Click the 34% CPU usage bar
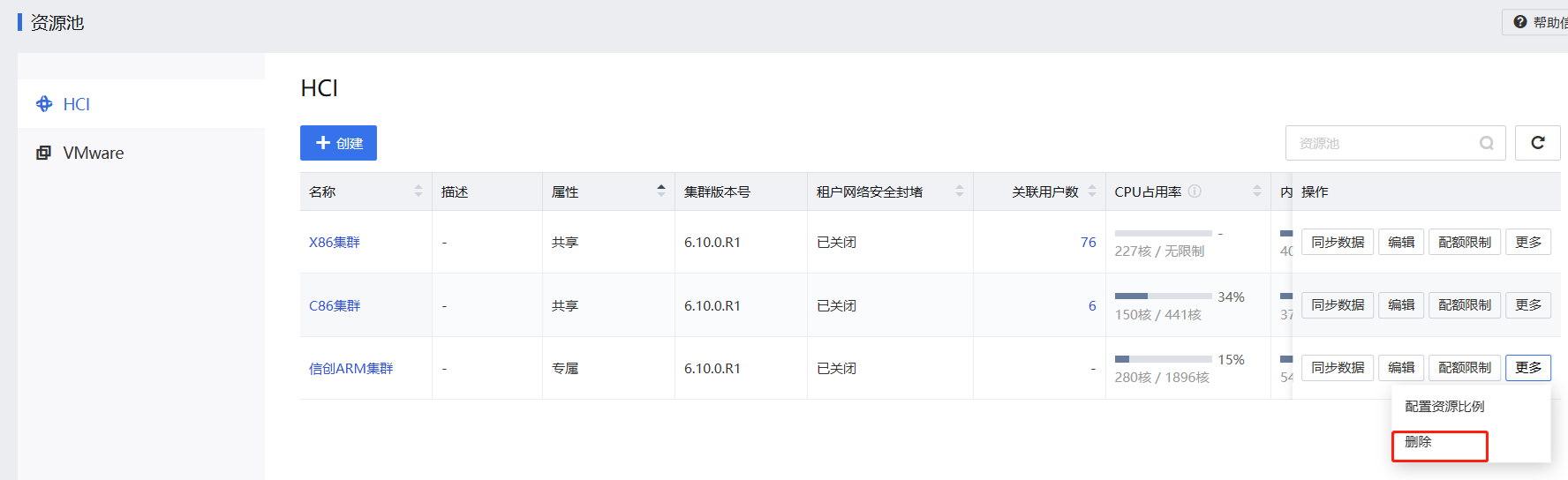This screenshot has height=480, width=1568. [x=1163, y=296]
